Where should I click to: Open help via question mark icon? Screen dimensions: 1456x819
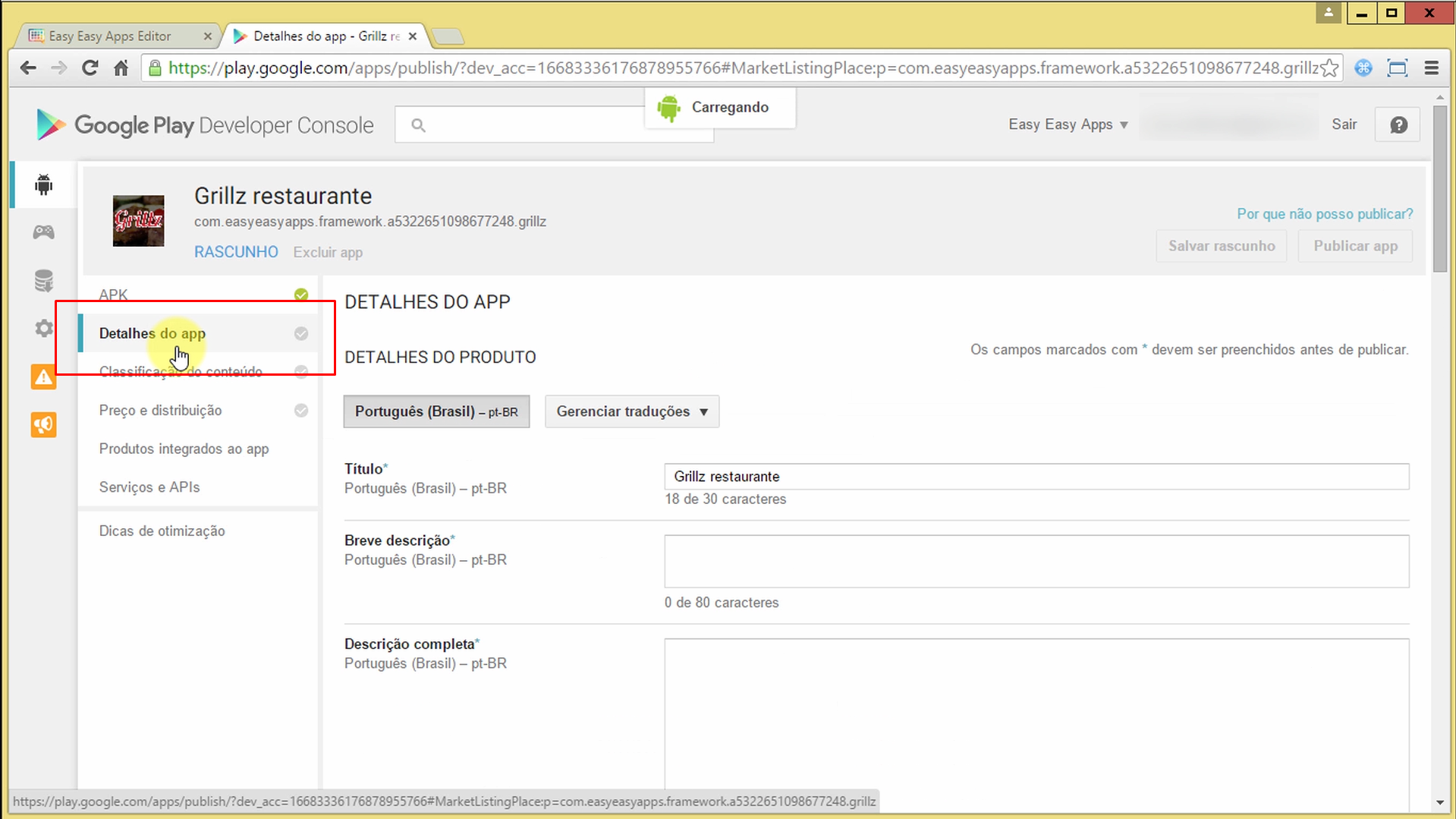pos(1397,124)
